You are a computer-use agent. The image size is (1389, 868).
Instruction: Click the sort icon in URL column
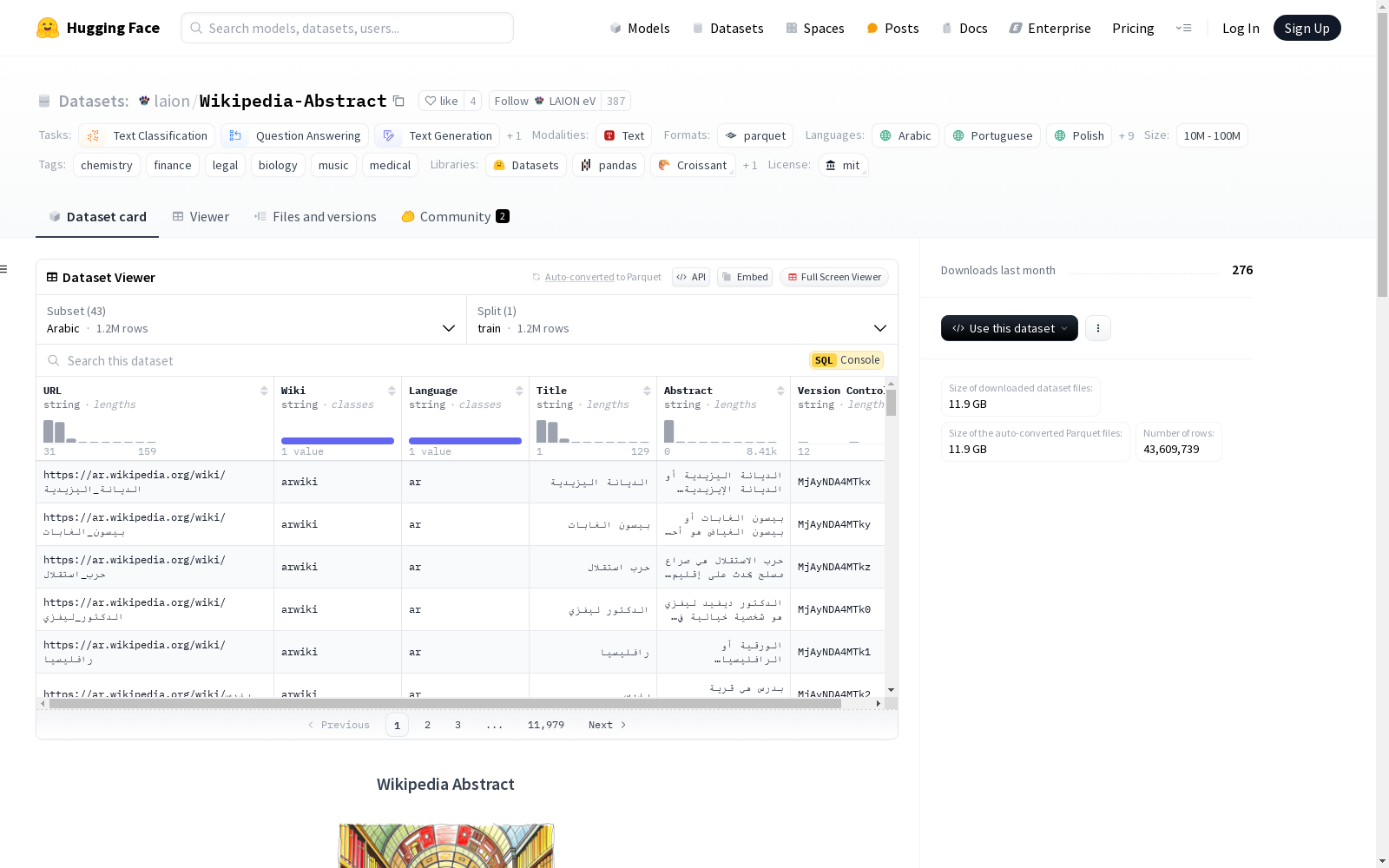[x=264, y=391]
